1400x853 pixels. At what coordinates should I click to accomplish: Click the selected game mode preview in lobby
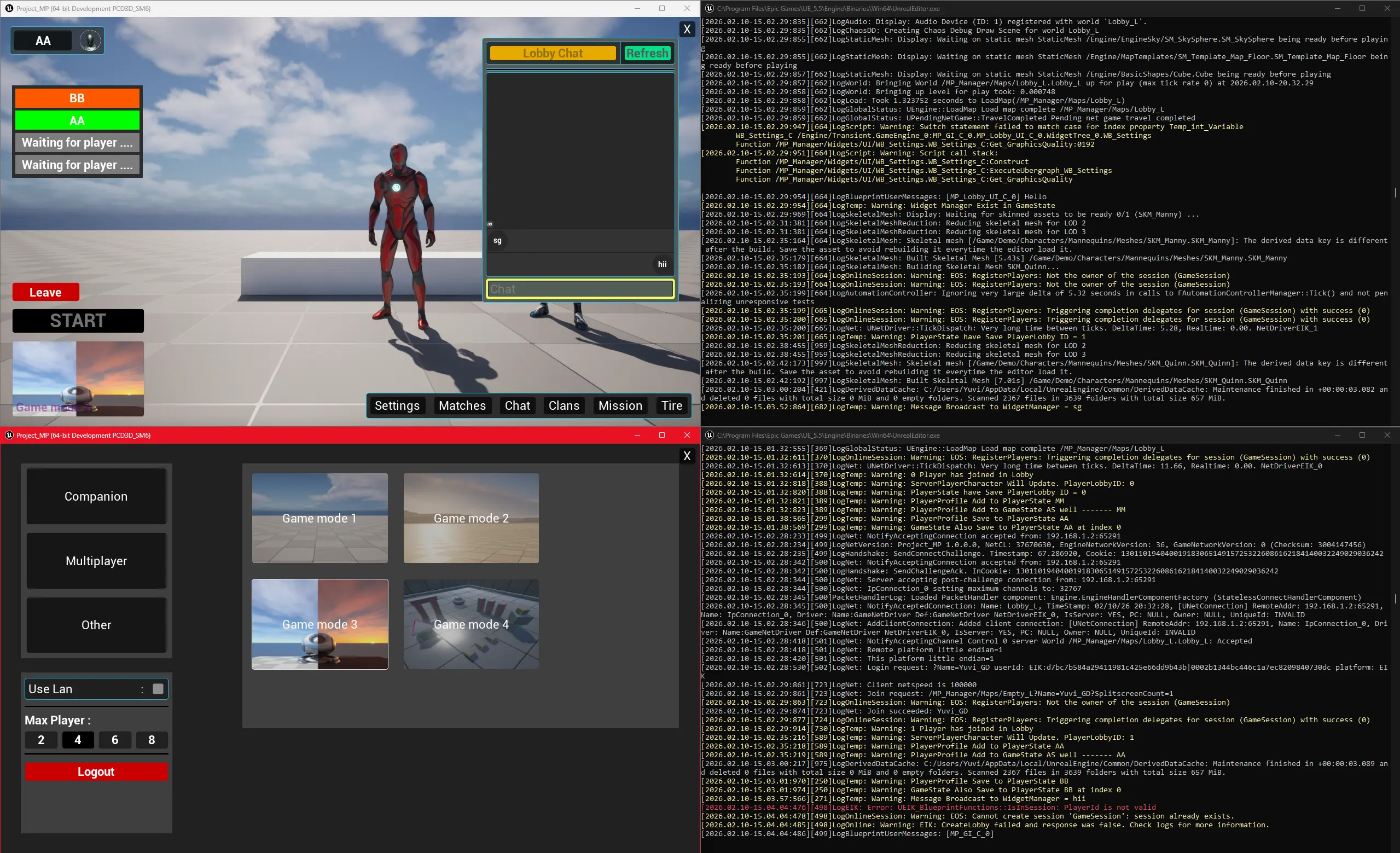click(x=78, y=379)
